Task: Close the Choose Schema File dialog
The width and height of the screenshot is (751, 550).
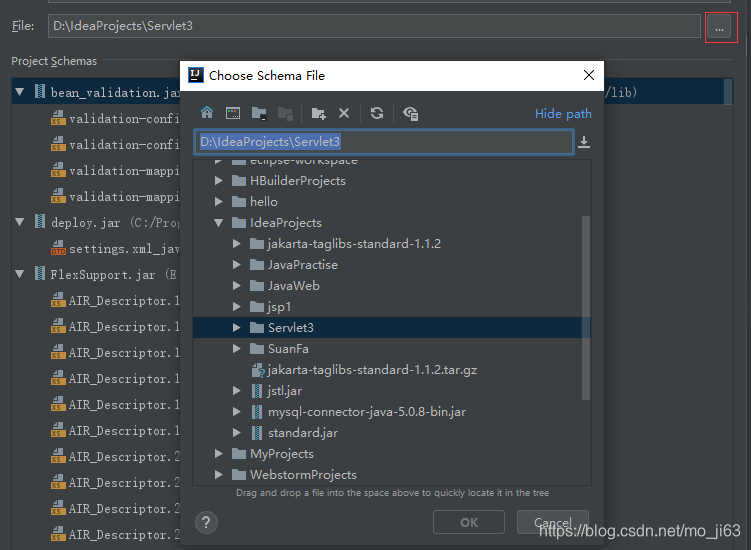Action: [589, 75]
